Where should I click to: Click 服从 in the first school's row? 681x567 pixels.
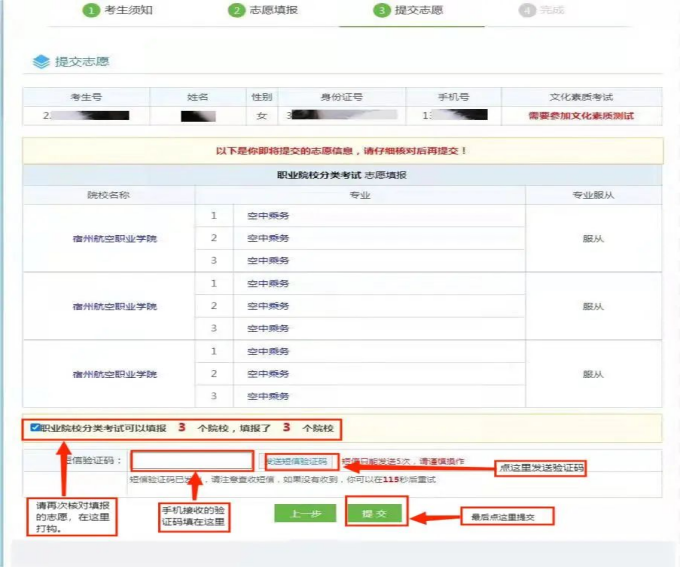click(x=594, y=239)
